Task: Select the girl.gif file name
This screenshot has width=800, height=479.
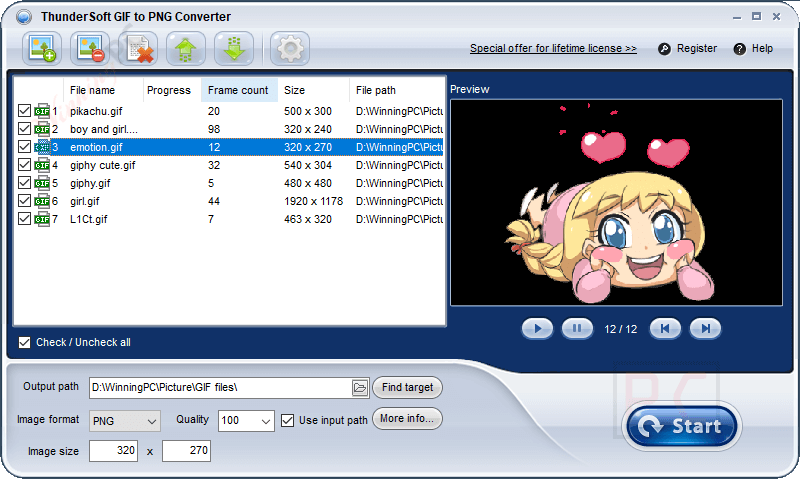Action: 85,201
